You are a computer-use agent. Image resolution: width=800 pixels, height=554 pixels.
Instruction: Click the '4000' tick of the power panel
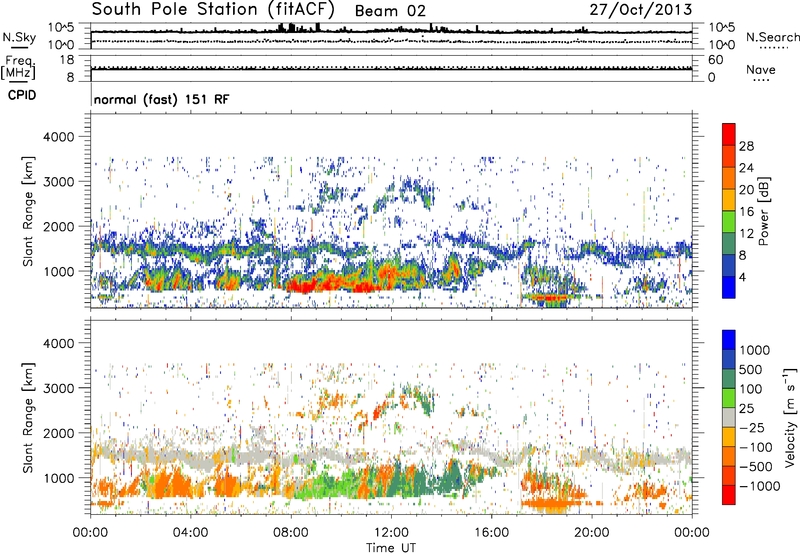pos(59,137)
